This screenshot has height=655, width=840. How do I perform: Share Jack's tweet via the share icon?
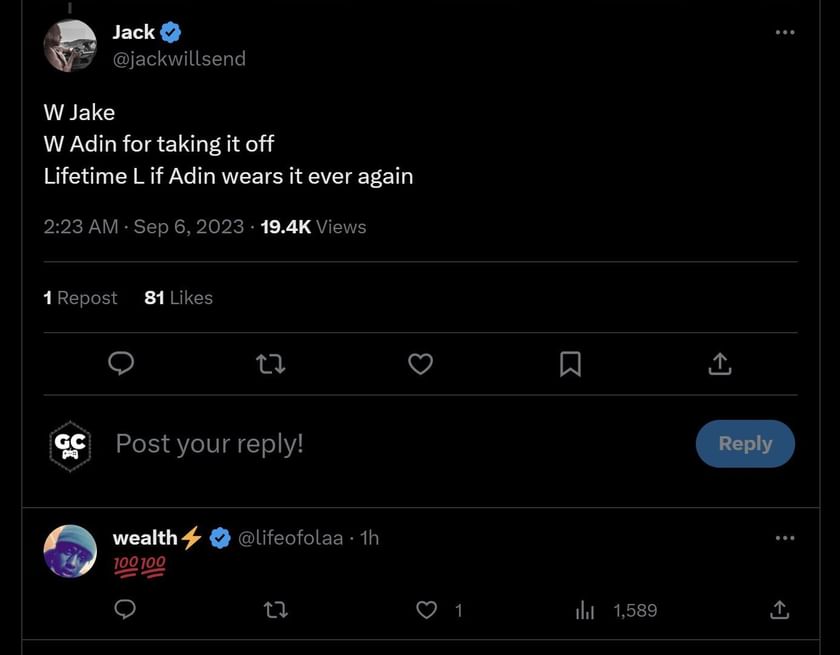[720, 365]
